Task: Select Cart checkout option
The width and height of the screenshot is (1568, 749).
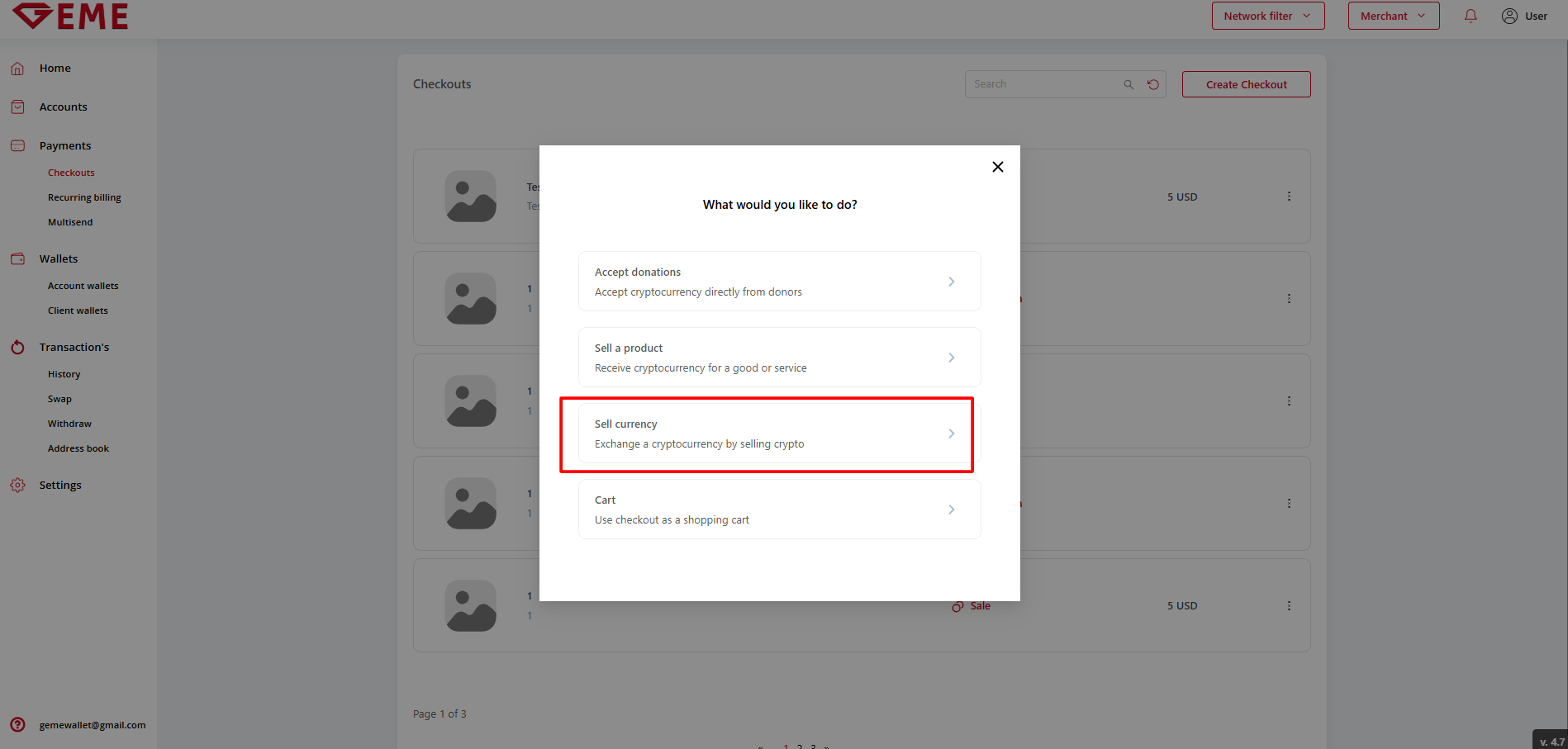Action: click(779, 510)
